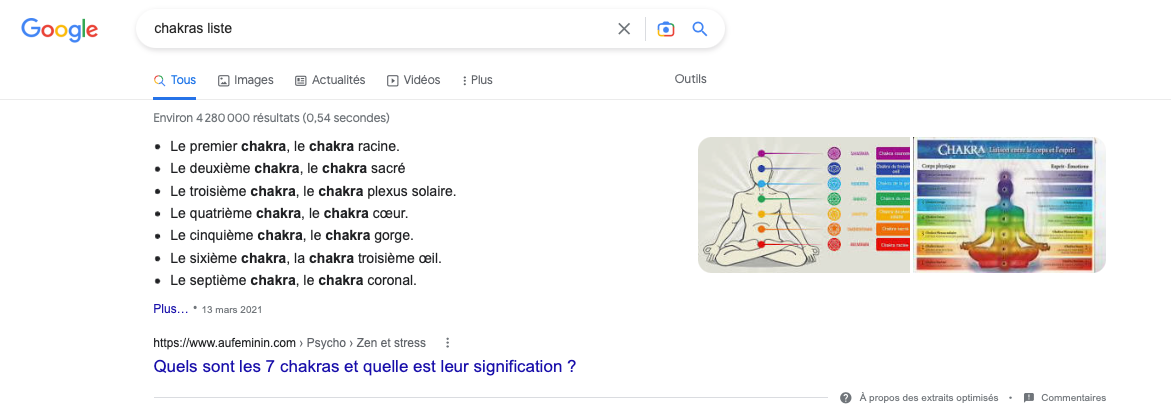Click the question mark about snippets icon
Viewport: 1171px width, 419px height.
[845, 397]
